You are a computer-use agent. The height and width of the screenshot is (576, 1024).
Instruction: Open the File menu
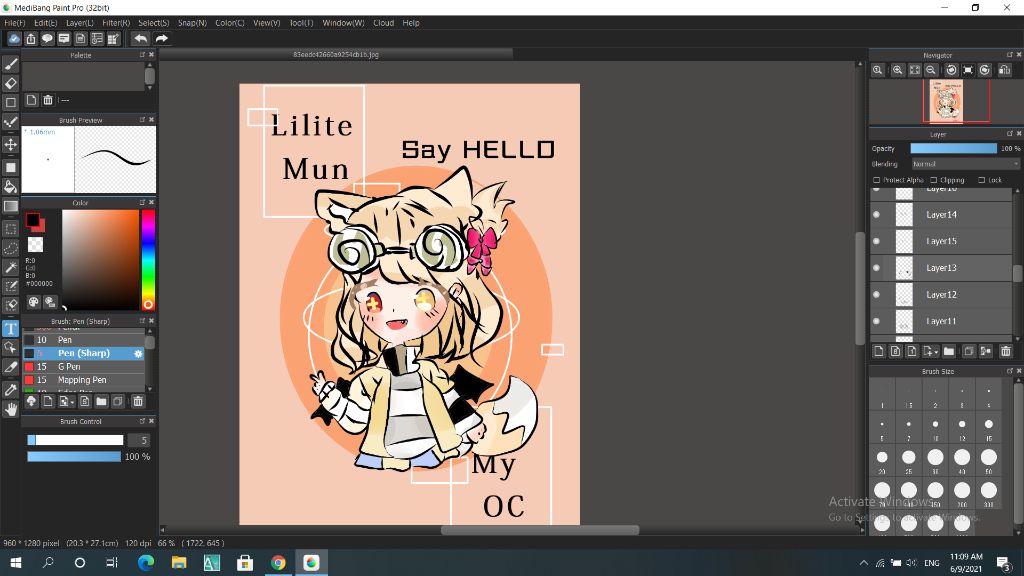tap(14, 23)
